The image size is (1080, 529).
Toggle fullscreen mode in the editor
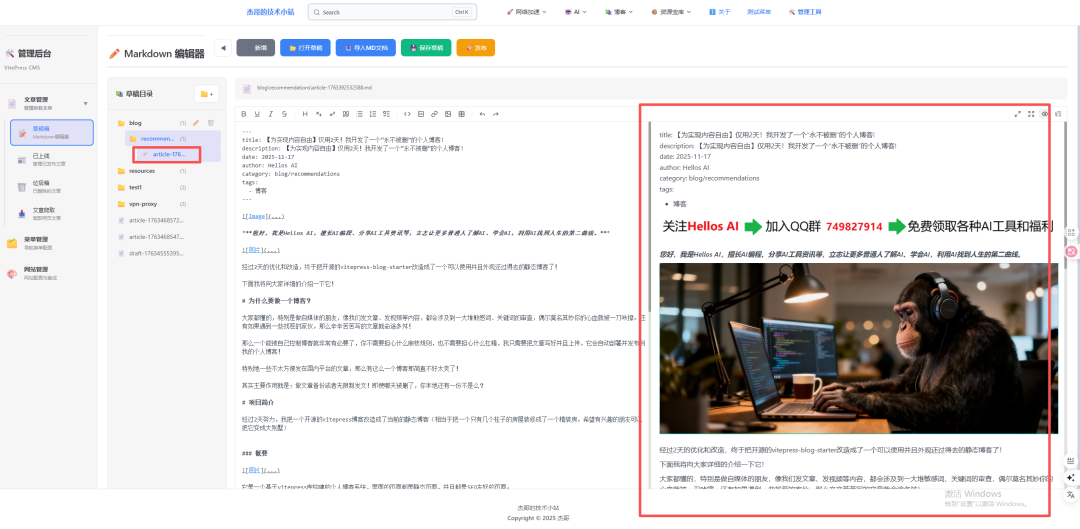(x=1031, y=114)
